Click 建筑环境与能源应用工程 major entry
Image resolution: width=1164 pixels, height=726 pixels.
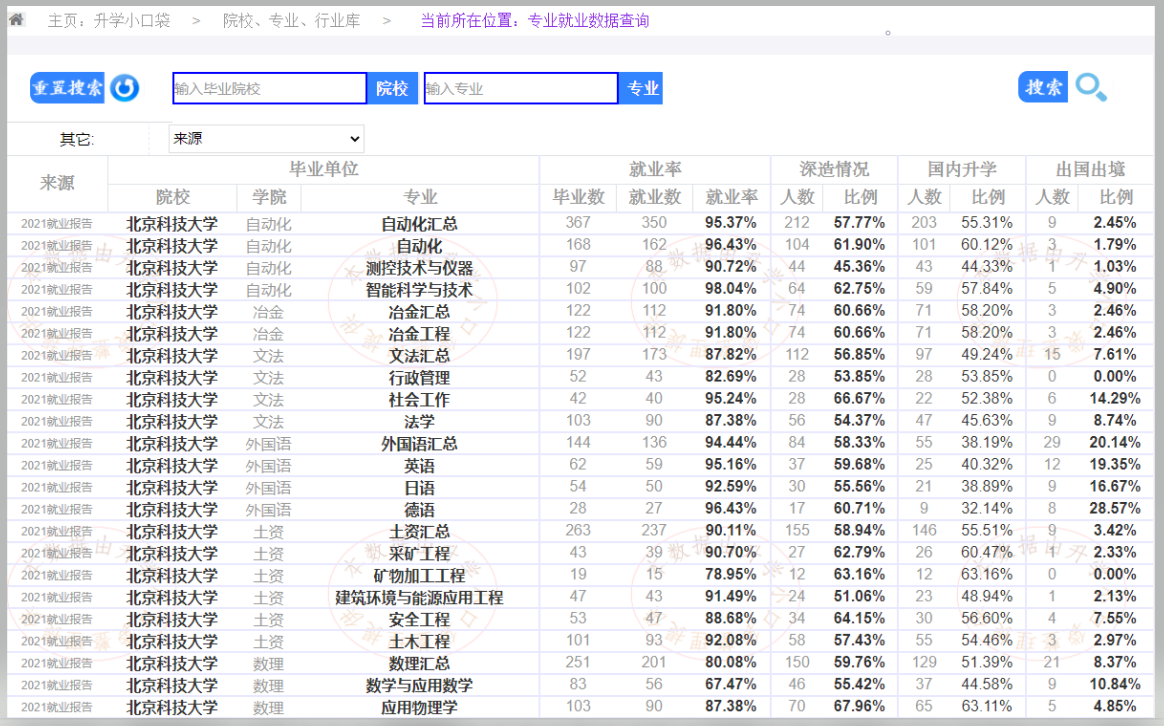tap(419, 597)
